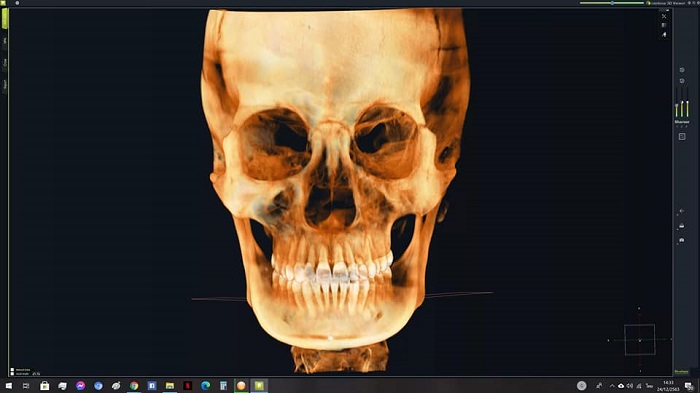Open Google Chrome from the taskbar
This screenshot has width=700, height=393.
[134, 385]
